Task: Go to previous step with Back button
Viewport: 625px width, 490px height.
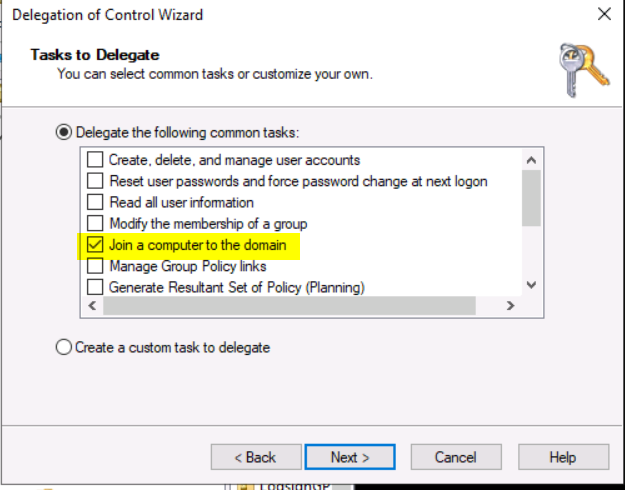Action: click(x=256, y=457)
